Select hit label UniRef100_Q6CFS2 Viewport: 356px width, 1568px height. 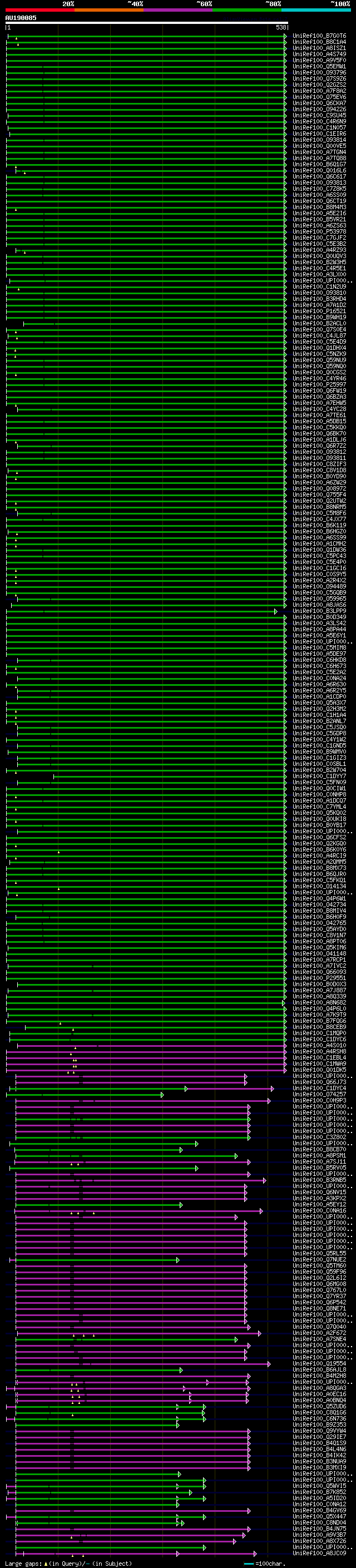coord(319,838)
